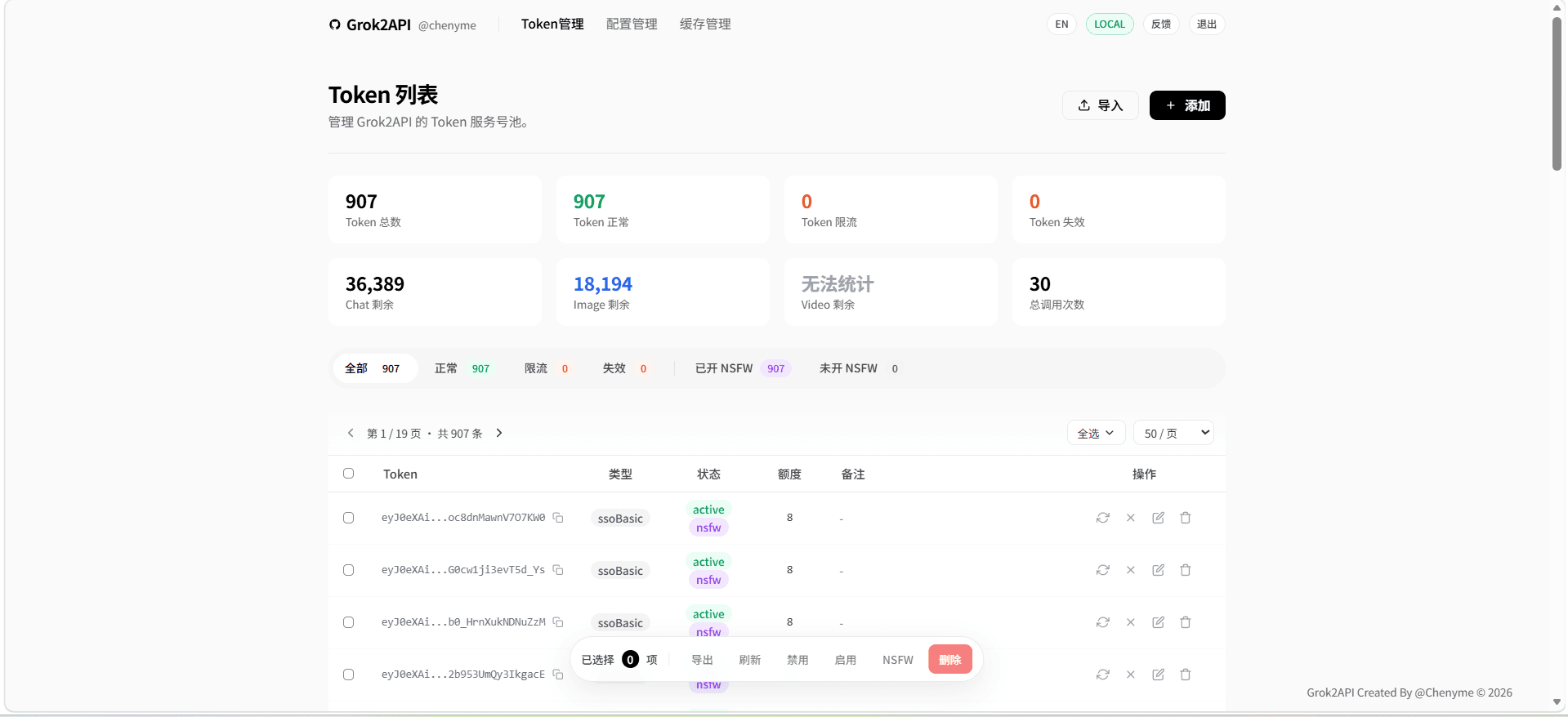Open the GitHub icon beside Grok2API
Screen dimensions: 1568x717
tap(335, 24)
